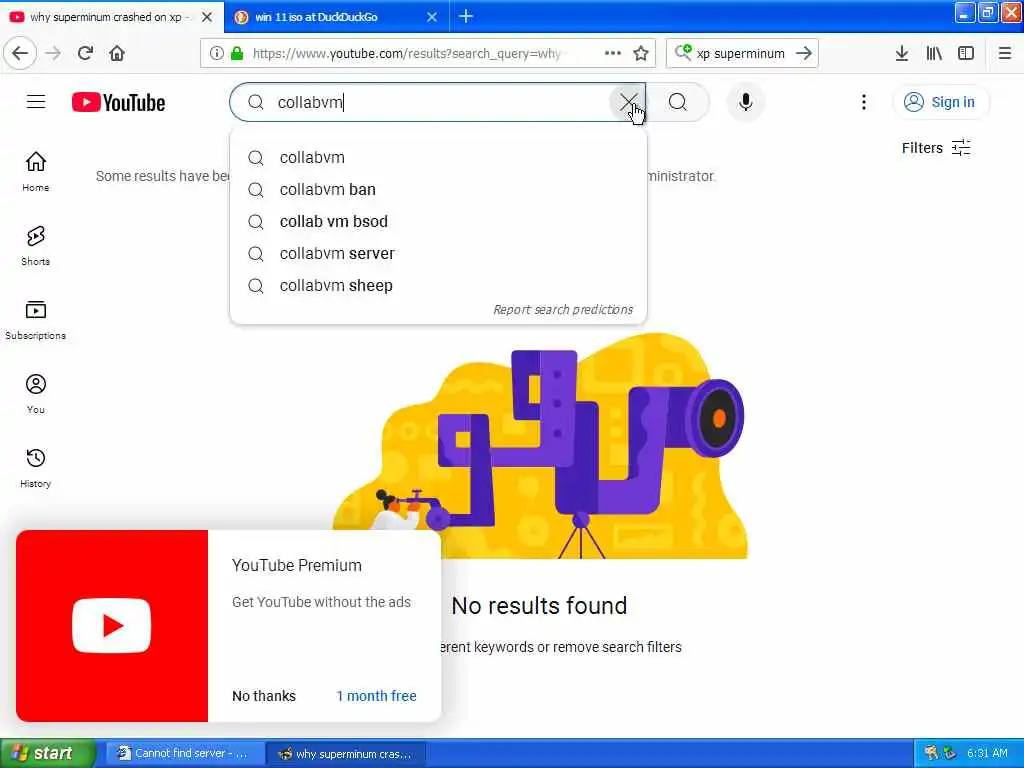
Task: Search with your voice microphone
Action: pos(745,102)
